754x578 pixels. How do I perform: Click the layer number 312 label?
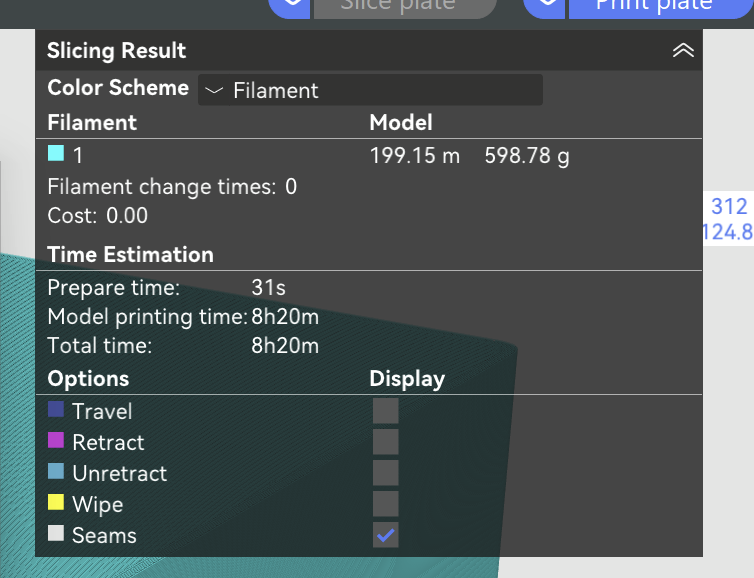click(x=729, y=206)
